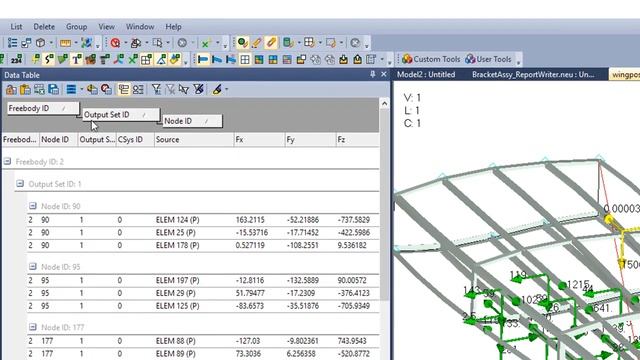Click the upload tray icon in second toolbar
The width and height of the screenshot is (640, 360).
pyautogui.click(x=358, y=60)
